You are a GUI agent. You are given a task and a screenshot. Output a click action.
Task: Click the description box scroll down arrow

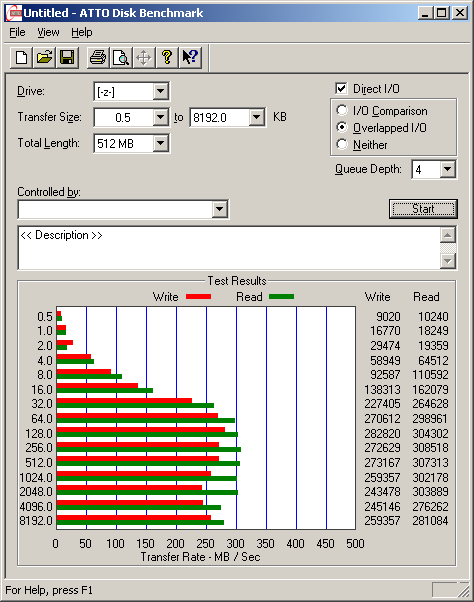tap(448, 261)
